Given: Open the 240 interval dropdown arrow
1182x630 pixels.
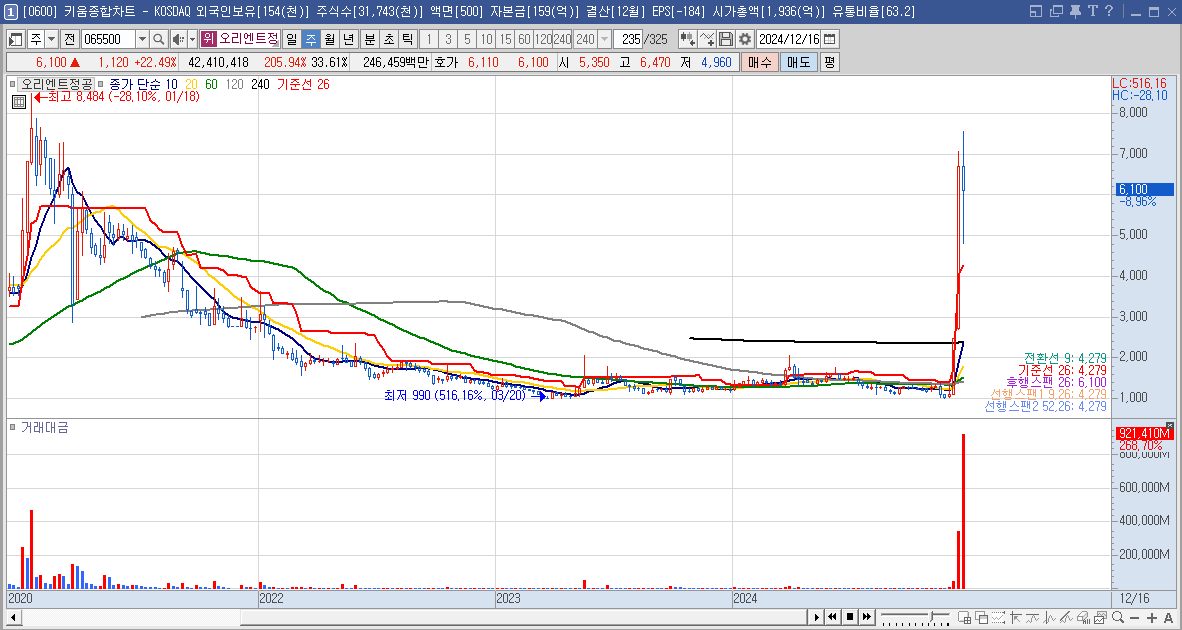Looking at the screenshot, I should pyautogui.click(x=605, y=39).
